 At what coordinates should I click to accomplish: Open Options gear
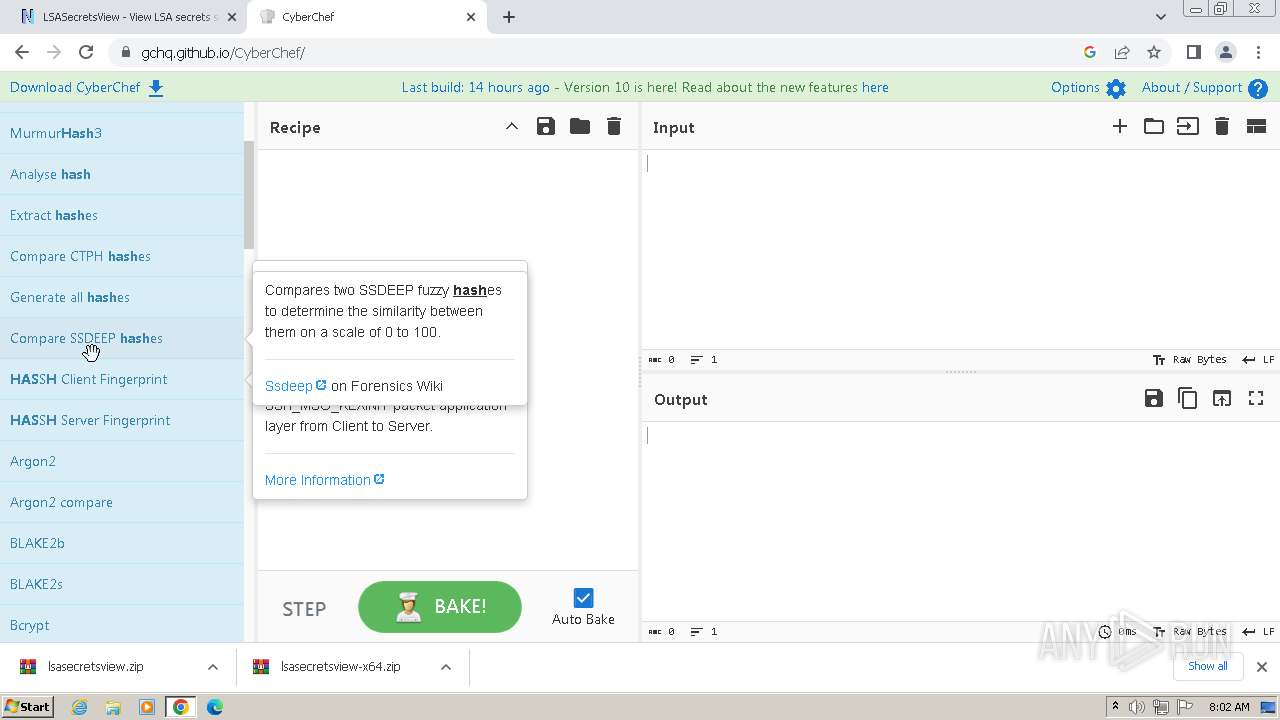(x=1116, y=88)
